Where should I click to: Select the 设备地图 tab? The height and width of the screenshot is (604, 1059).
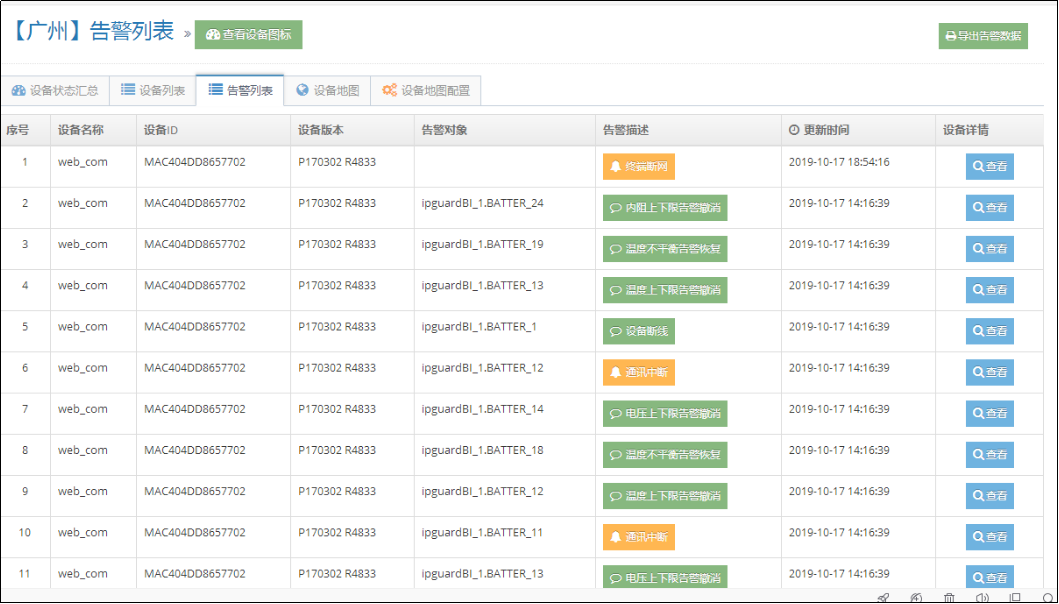click(327, 90)
